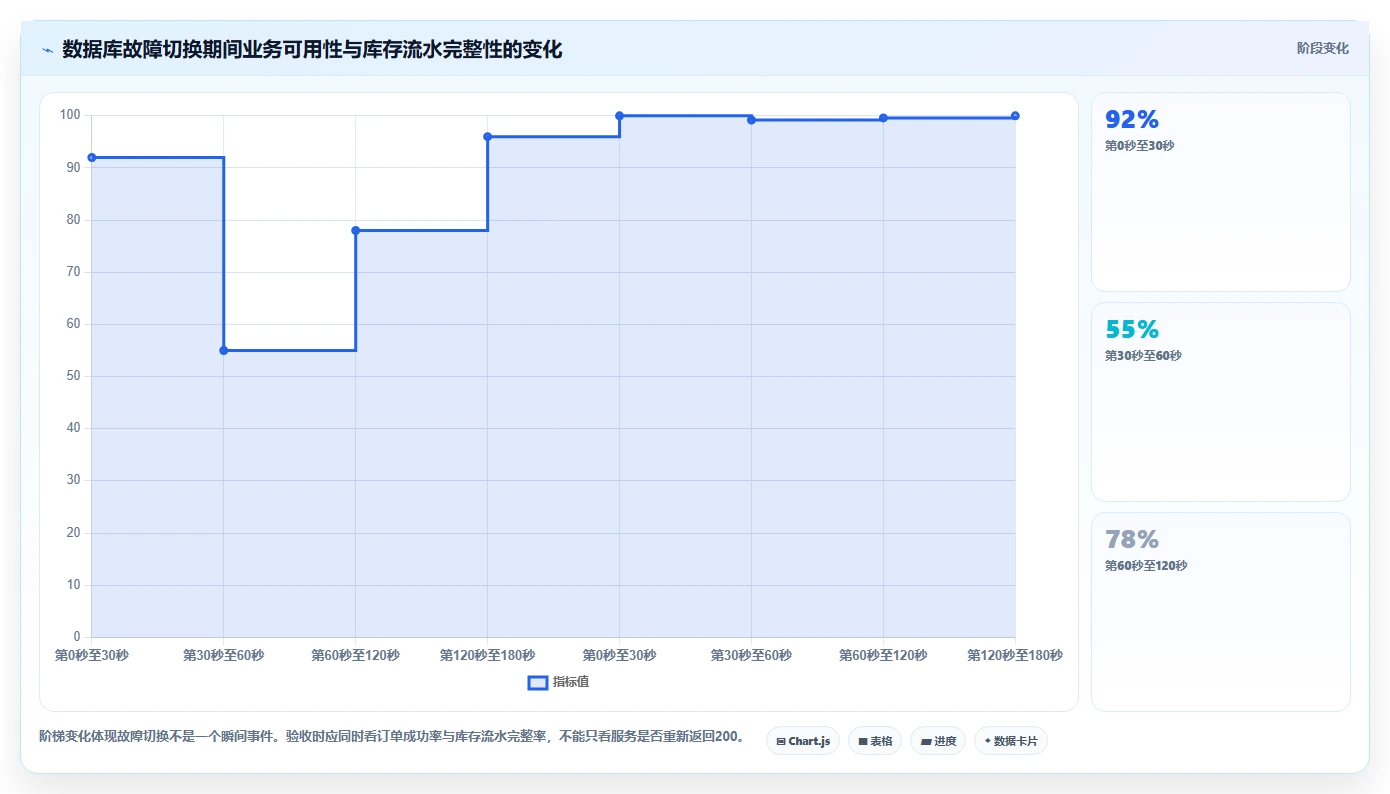This screenshot has height=794, width=1390.
Task: Click the y-axis label 50
Action: tap(73, 376)
